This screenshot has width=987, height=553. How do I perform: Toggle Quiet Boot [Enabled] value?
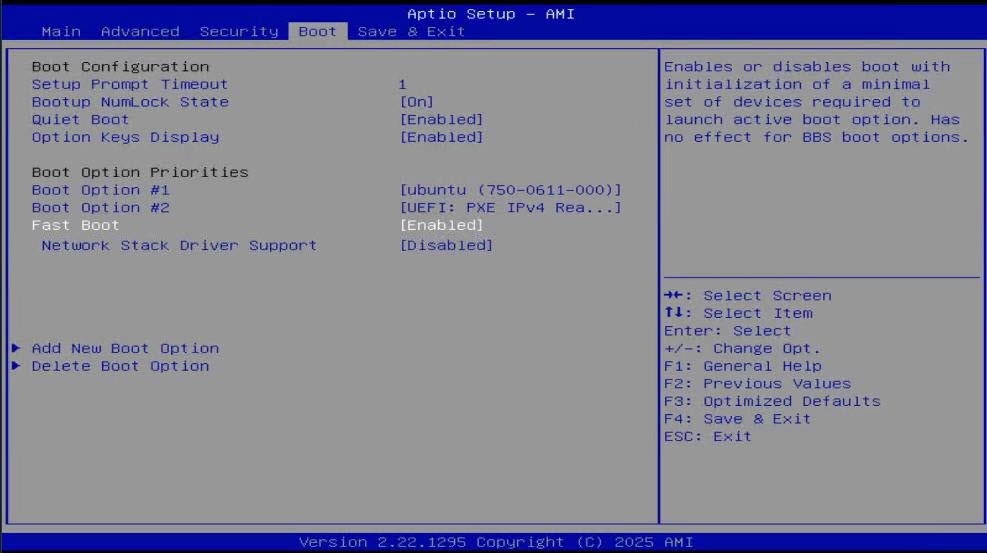pyautogui.click(x=441, y=120)
